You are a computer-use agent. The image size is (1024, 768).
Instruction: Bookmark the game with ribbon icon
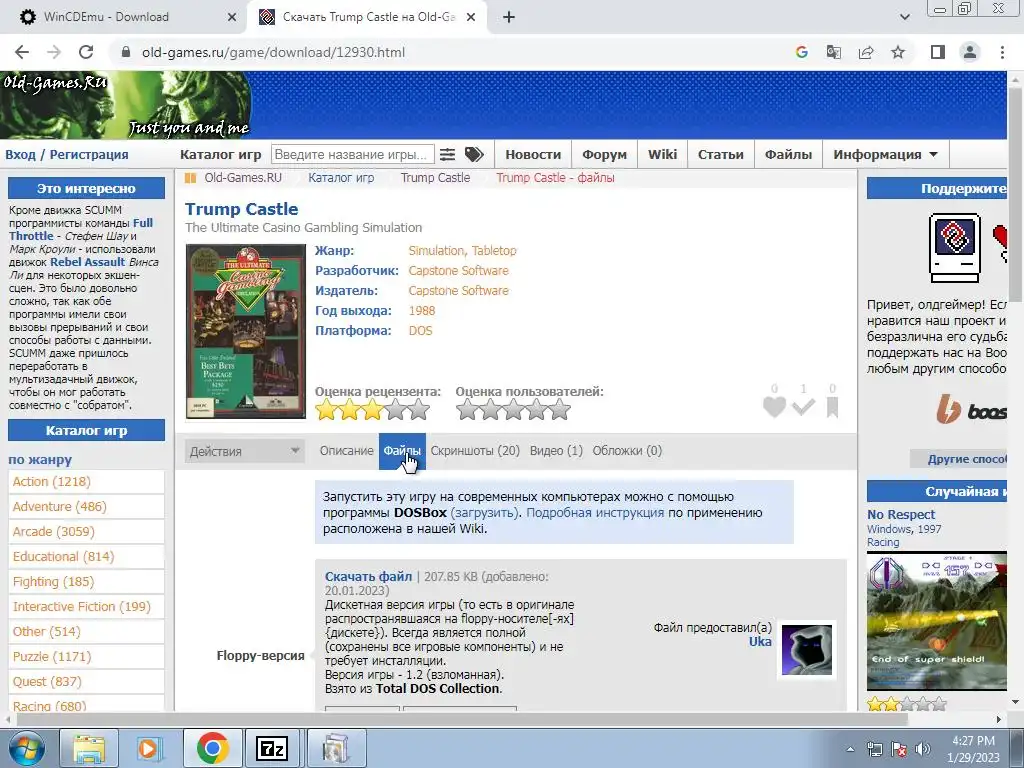pyautogui.click(x=832, y=408)
